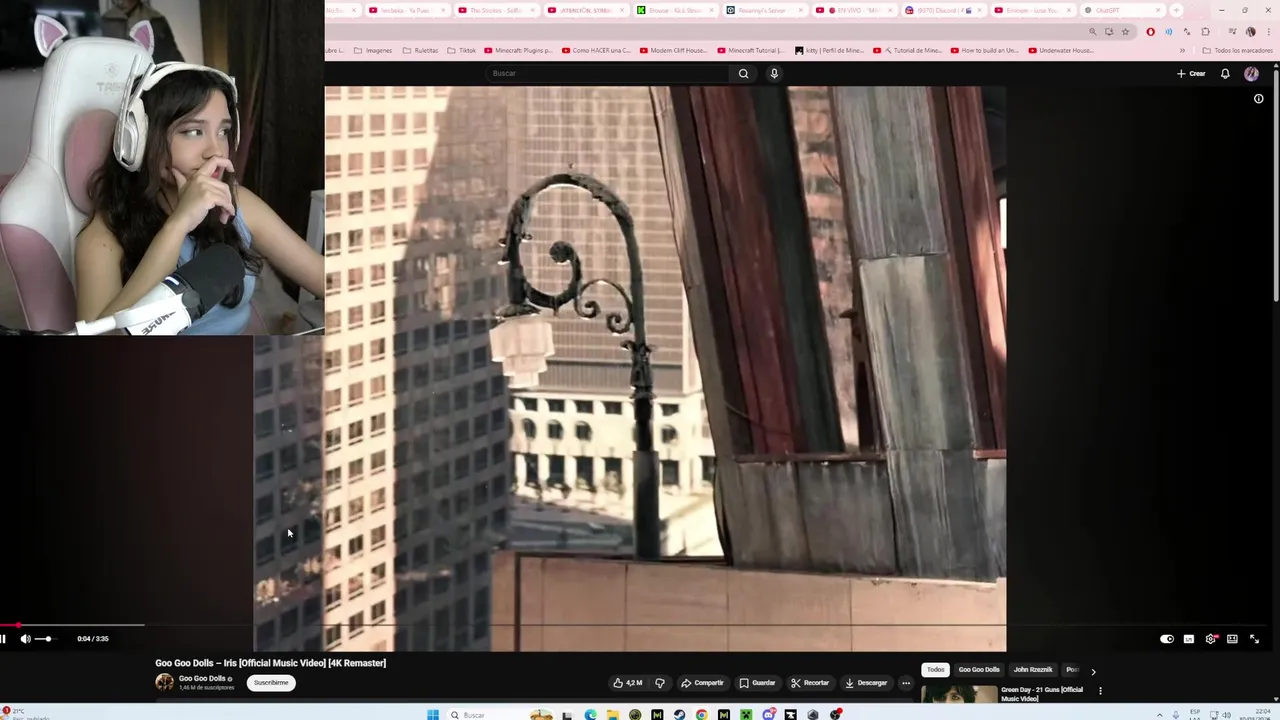Open the Minecraft Plugins bookmark
Screen dimensions: 1280x720
pyautogui.click(x=519, y=50)
